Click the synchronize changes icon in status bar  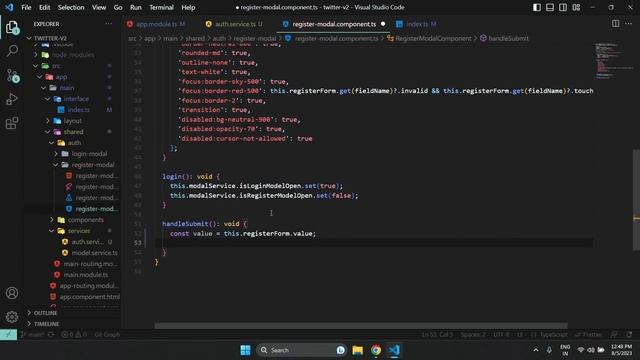point(51,334)
